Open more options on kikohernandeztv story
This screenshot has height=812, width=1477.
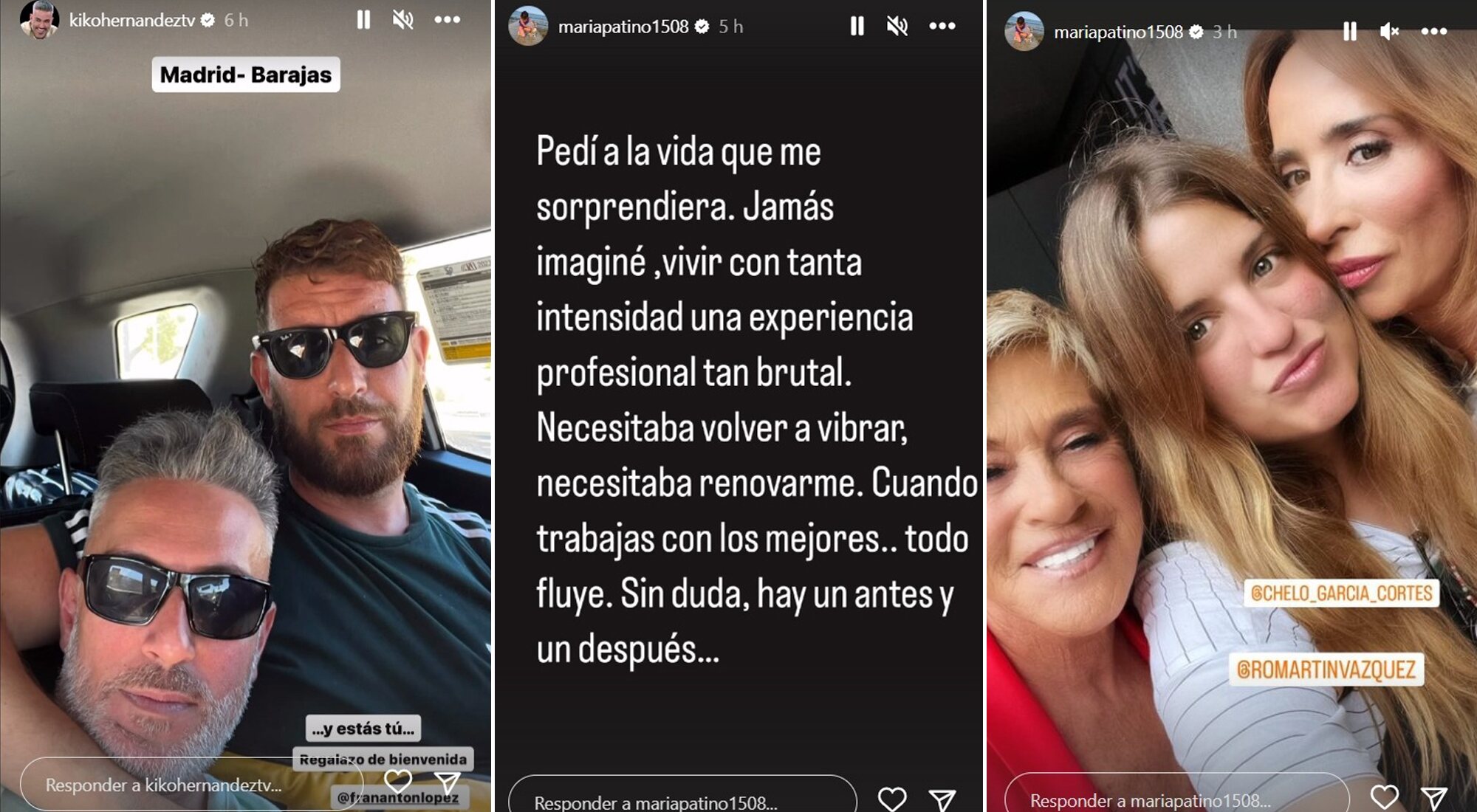pyautogui.click(x=448, y=20)
